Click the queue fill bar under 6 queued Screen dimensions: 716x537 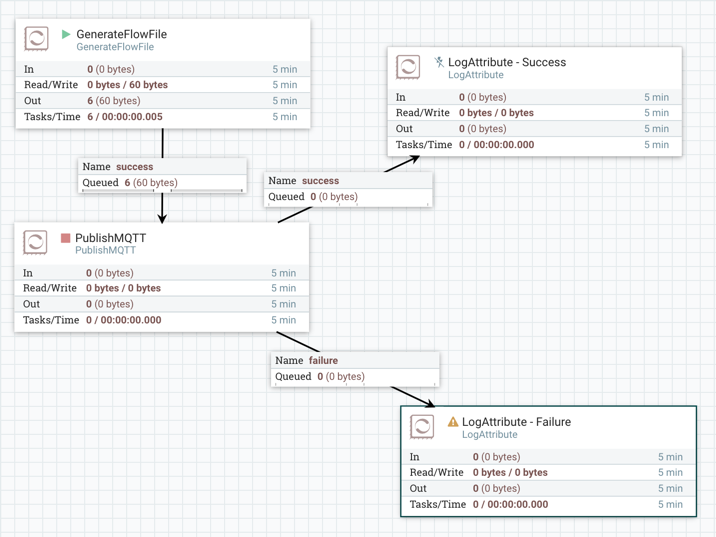(x=162, y=190)
